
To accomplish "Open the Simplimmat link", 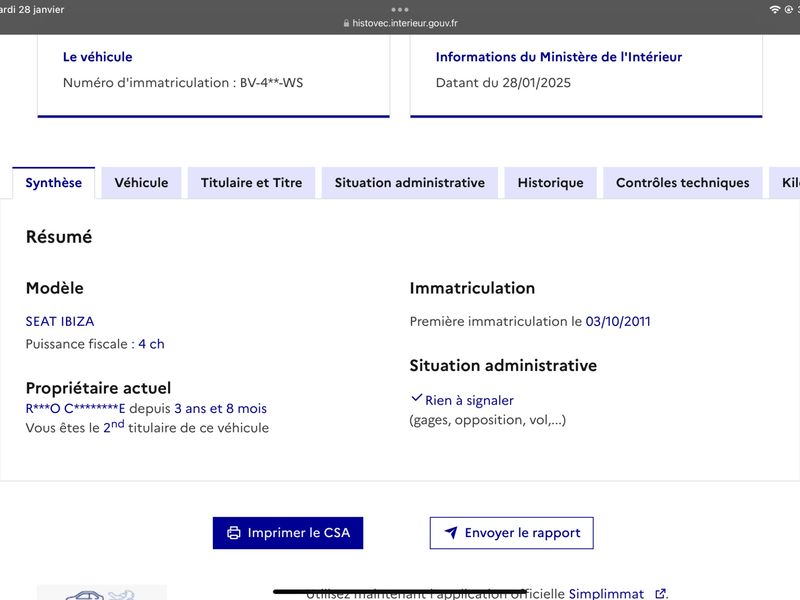I will pos(606,594).
